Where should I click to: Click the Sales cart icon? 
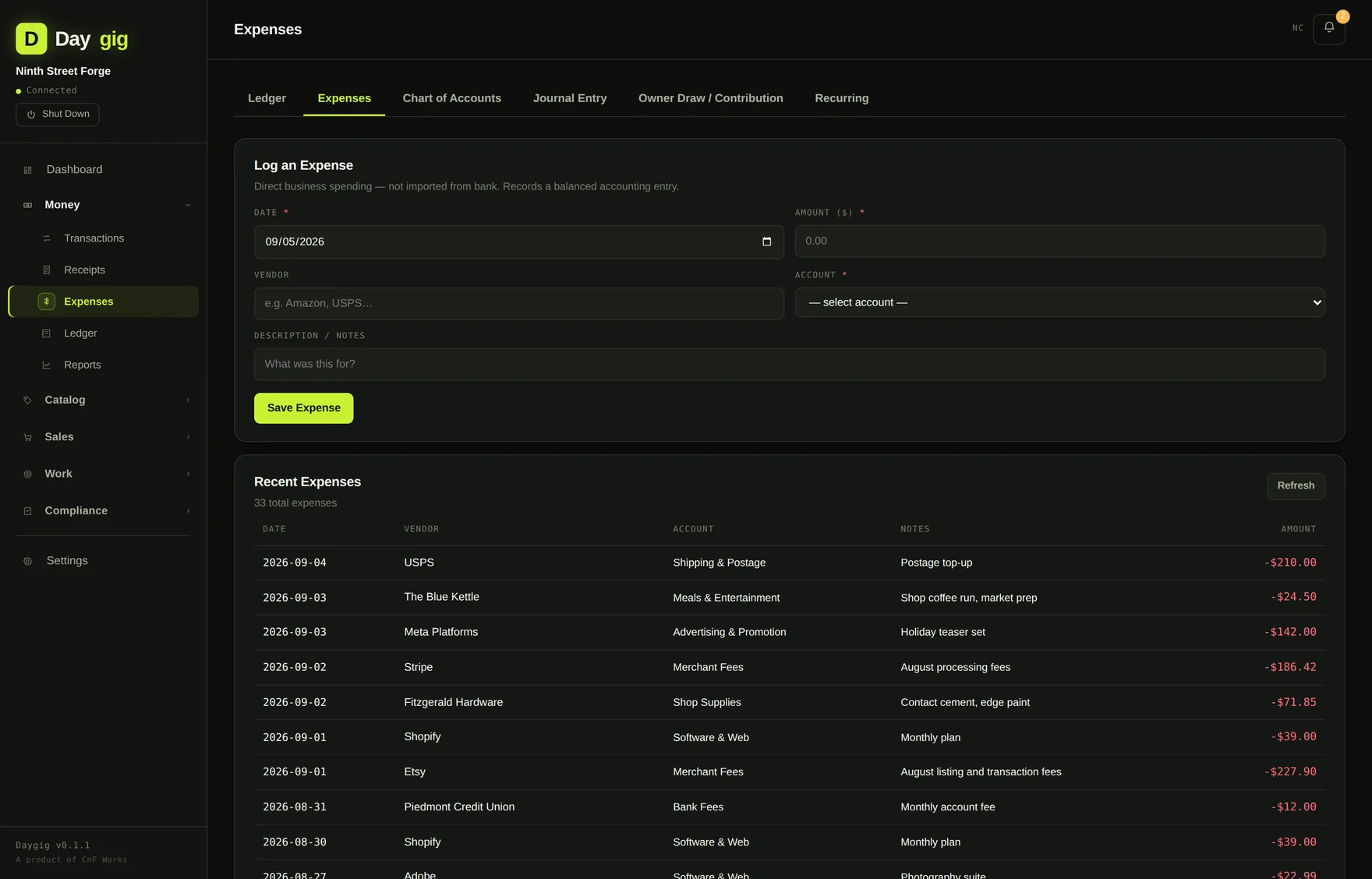(x=28, y=437)
